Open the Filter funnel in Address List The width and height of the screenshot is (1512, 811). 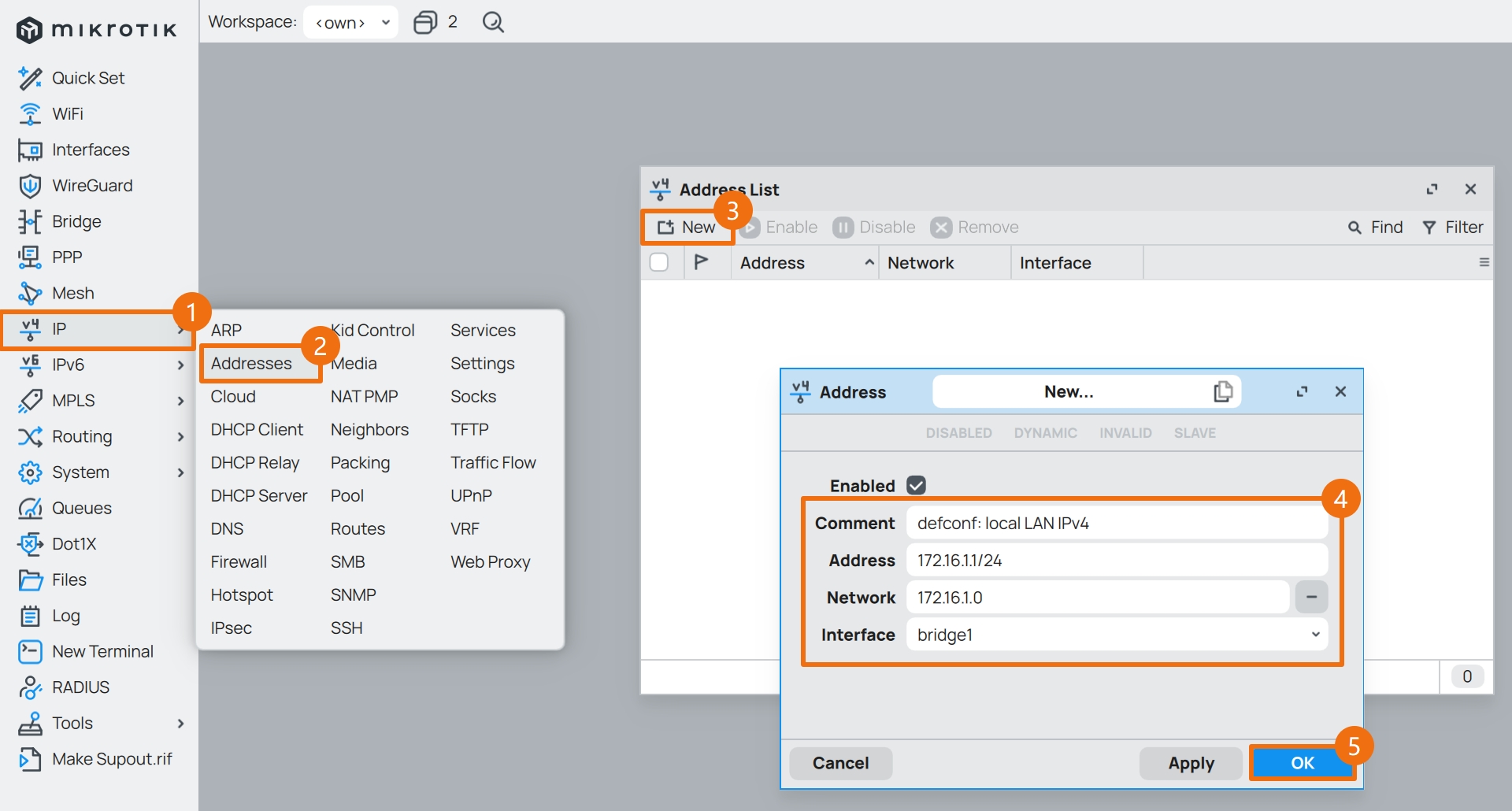click(x=1429, y=228)
